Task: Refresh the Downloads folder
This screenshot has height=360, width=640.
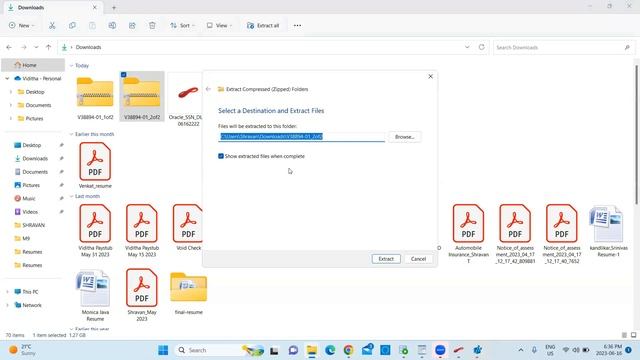Action: (x=482, y=47)
